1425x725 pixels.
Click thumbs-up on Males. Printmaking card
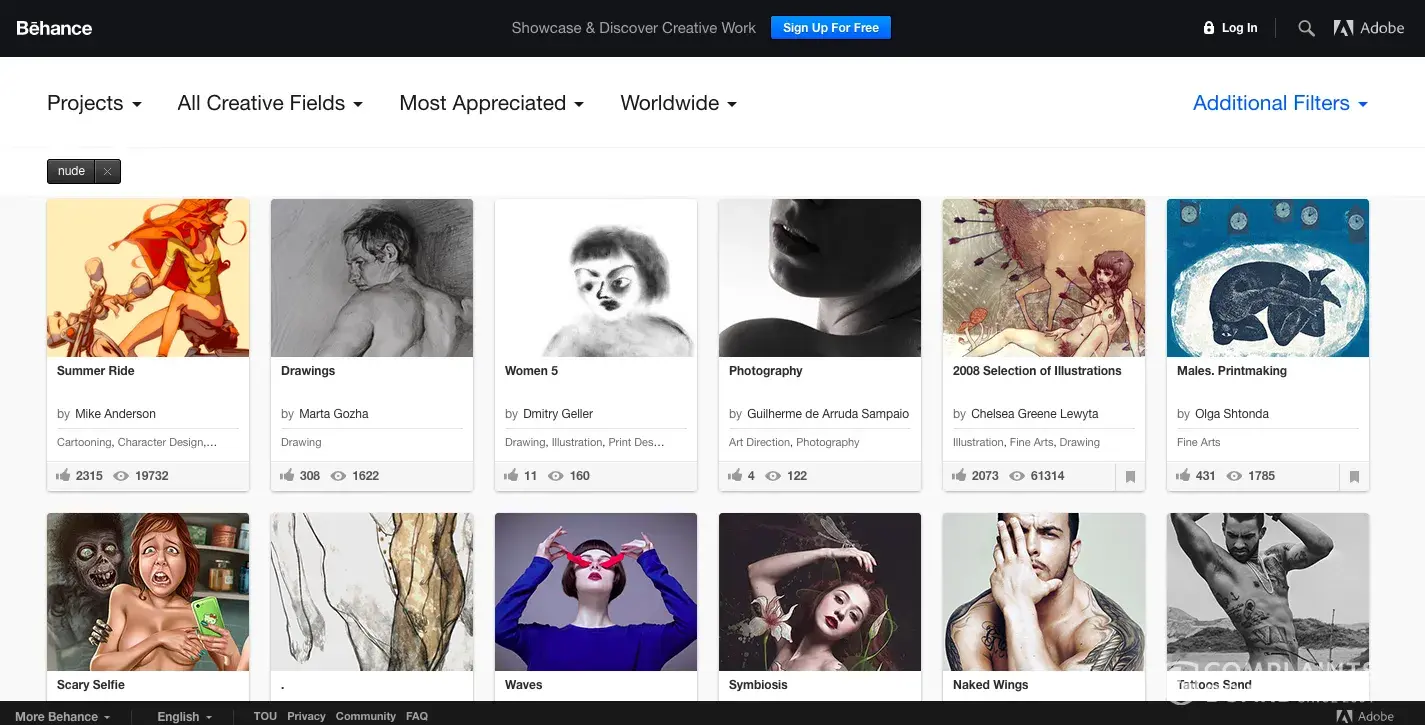1184,476
